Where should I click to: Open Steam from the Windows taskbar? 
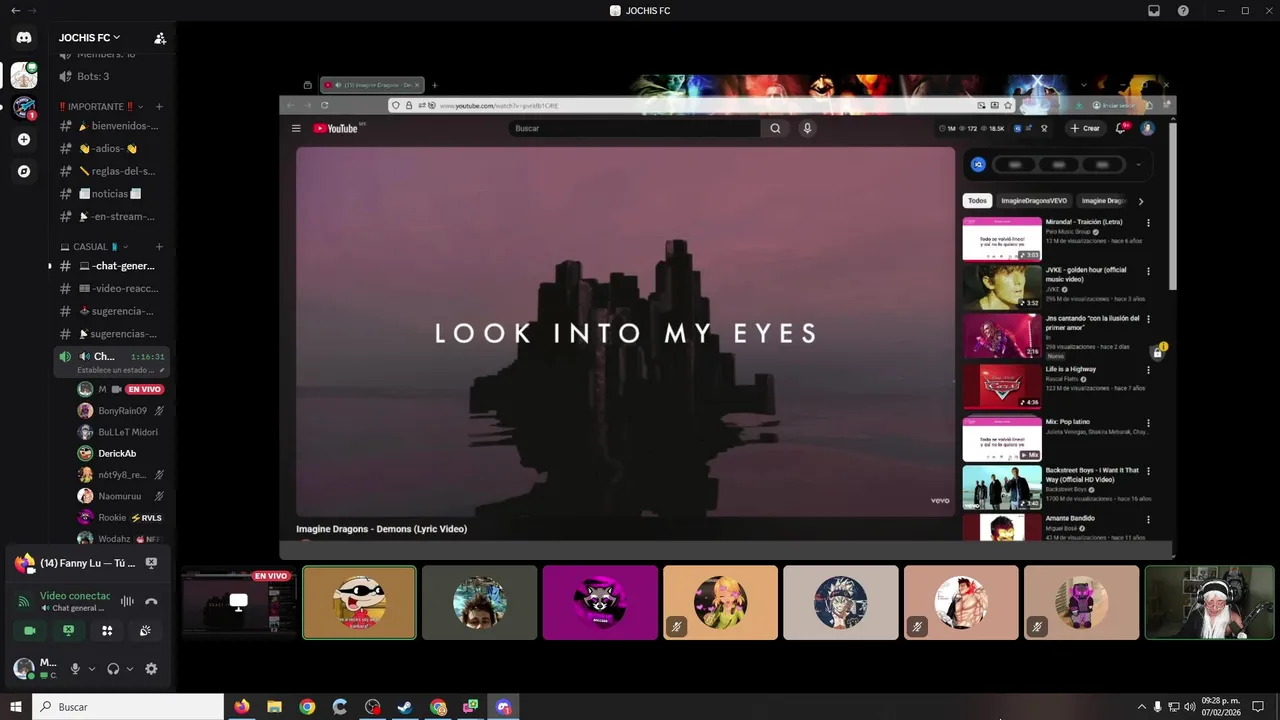tap(405, 707)
